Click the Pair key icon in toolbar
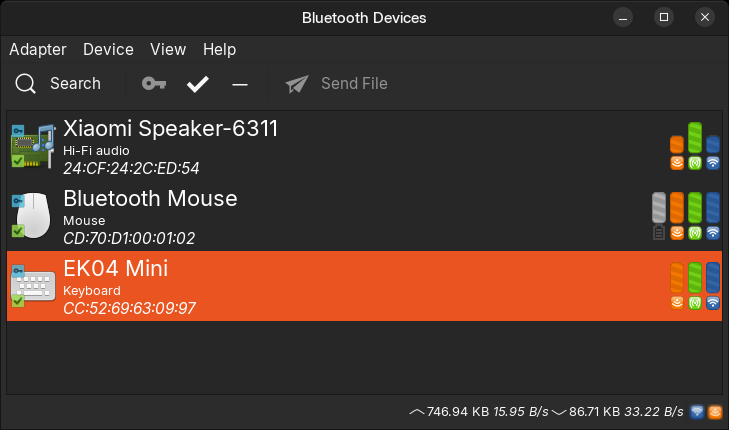This screenshot has width=729, height=430. point(153,84)
